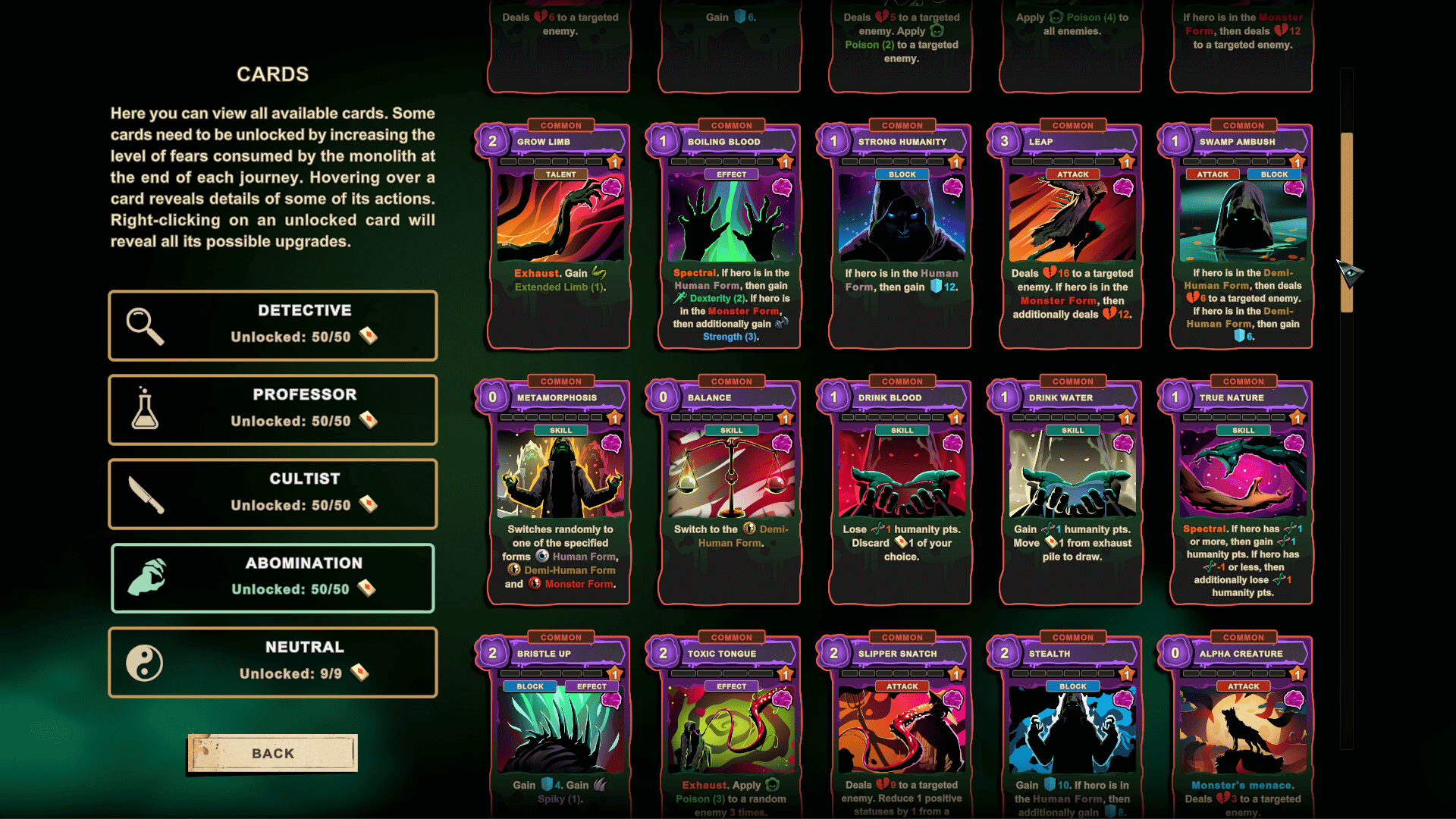
Task: Open the Cultist card category
Action: (273, 494)
